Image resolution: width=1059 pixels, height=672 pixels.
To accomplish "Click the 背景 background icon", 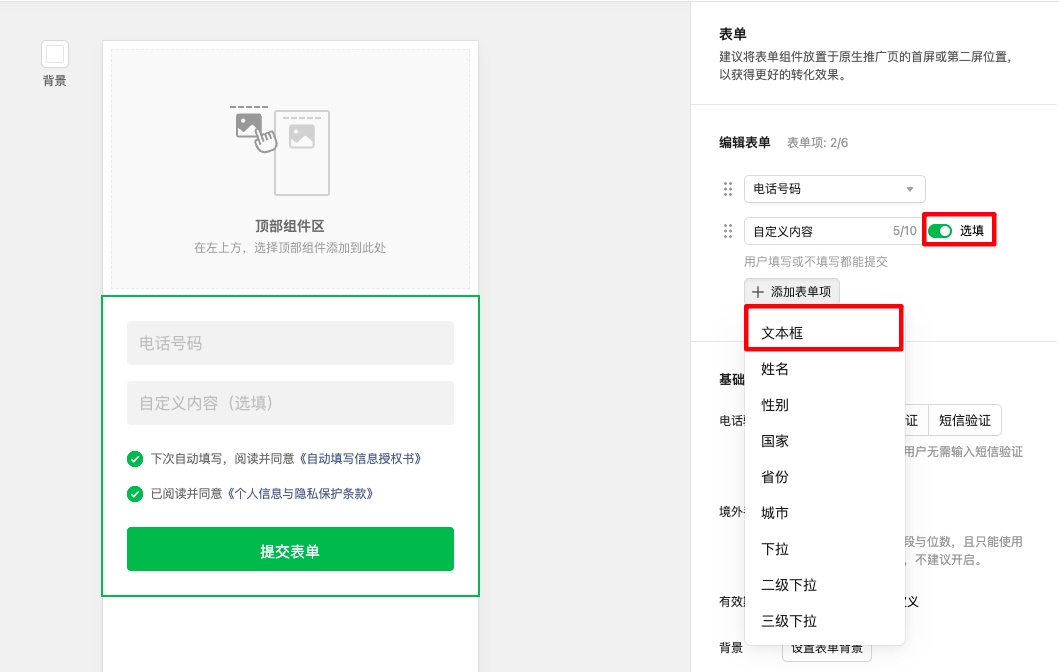I will (55, 54).
